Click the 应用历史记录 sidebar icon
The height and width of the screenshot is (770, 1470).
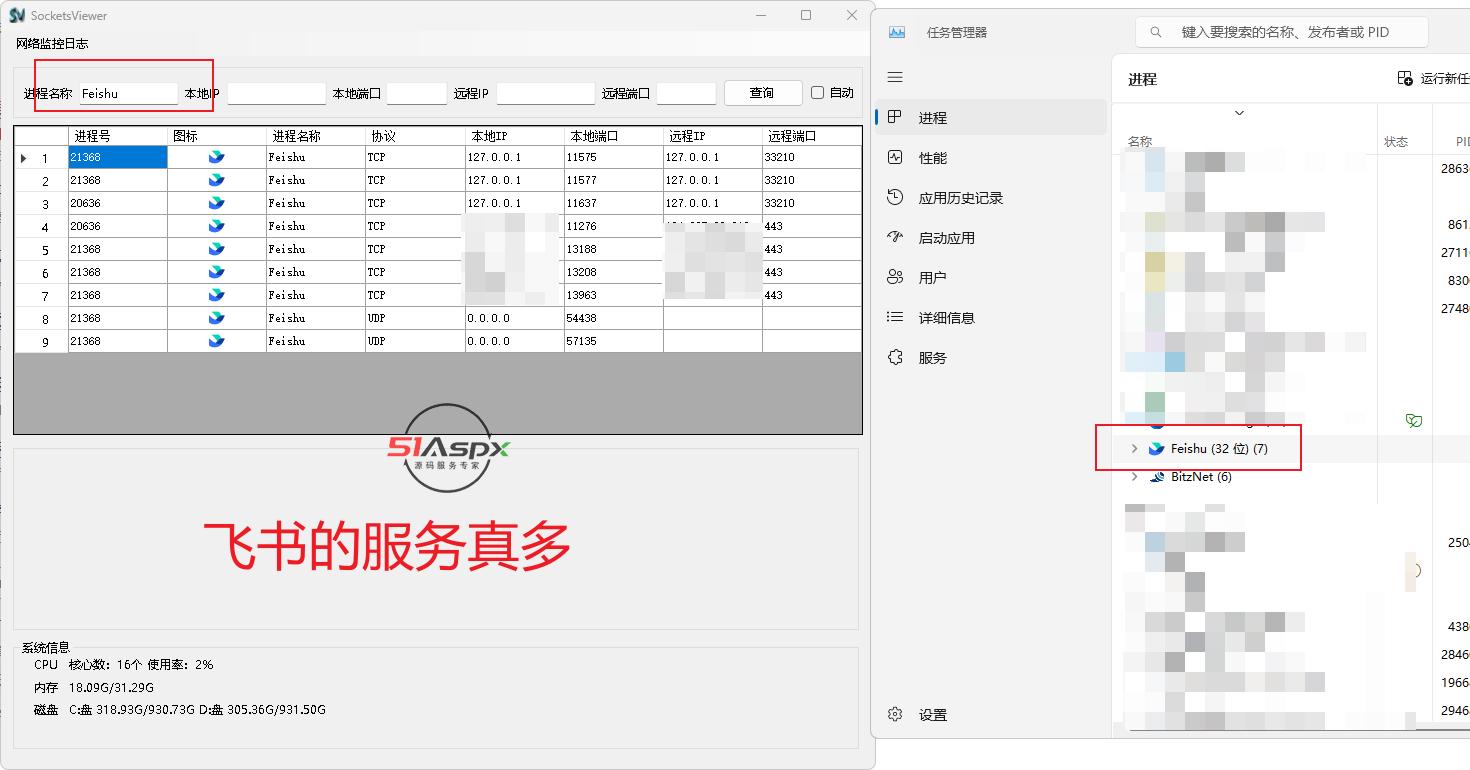895,197
